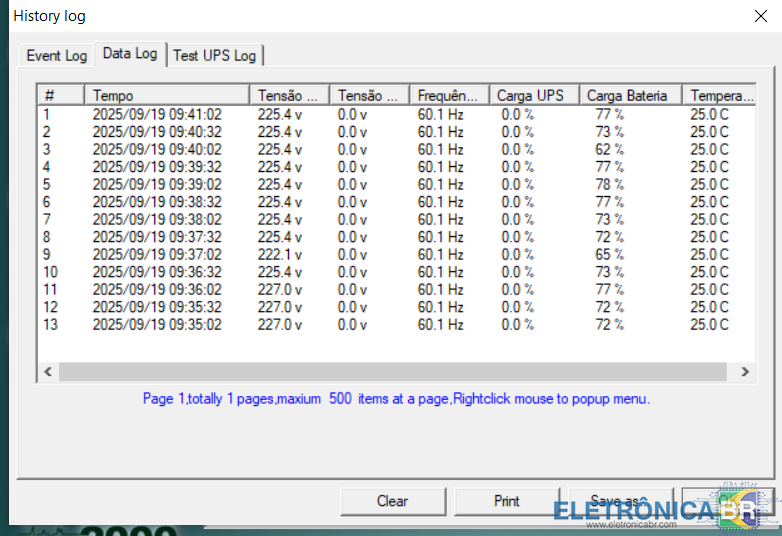Select the Data Log tab
Viewport: 782px width, 536px height.
130,54
